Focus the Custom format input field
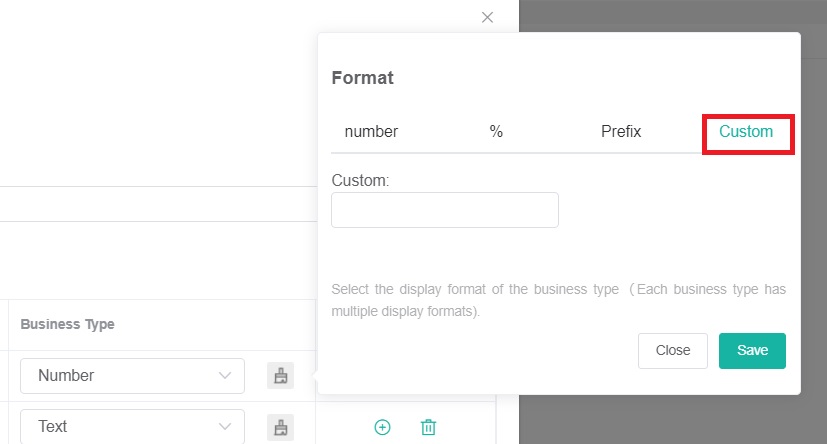This screenshot has height=444, width=827. [x=445, y=210]
